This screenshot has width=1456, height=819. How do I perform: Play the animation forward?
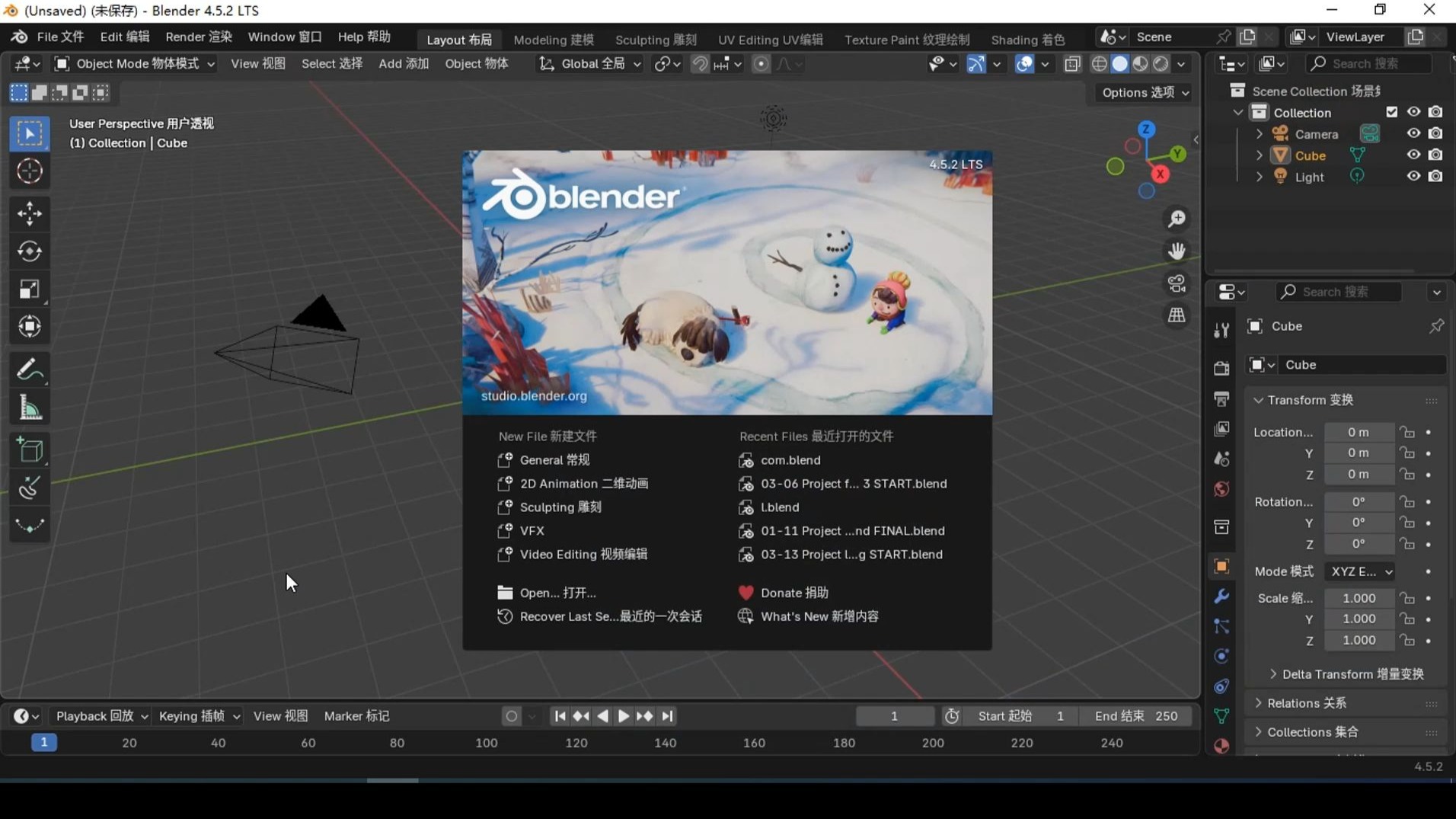[x=623, y=716]
